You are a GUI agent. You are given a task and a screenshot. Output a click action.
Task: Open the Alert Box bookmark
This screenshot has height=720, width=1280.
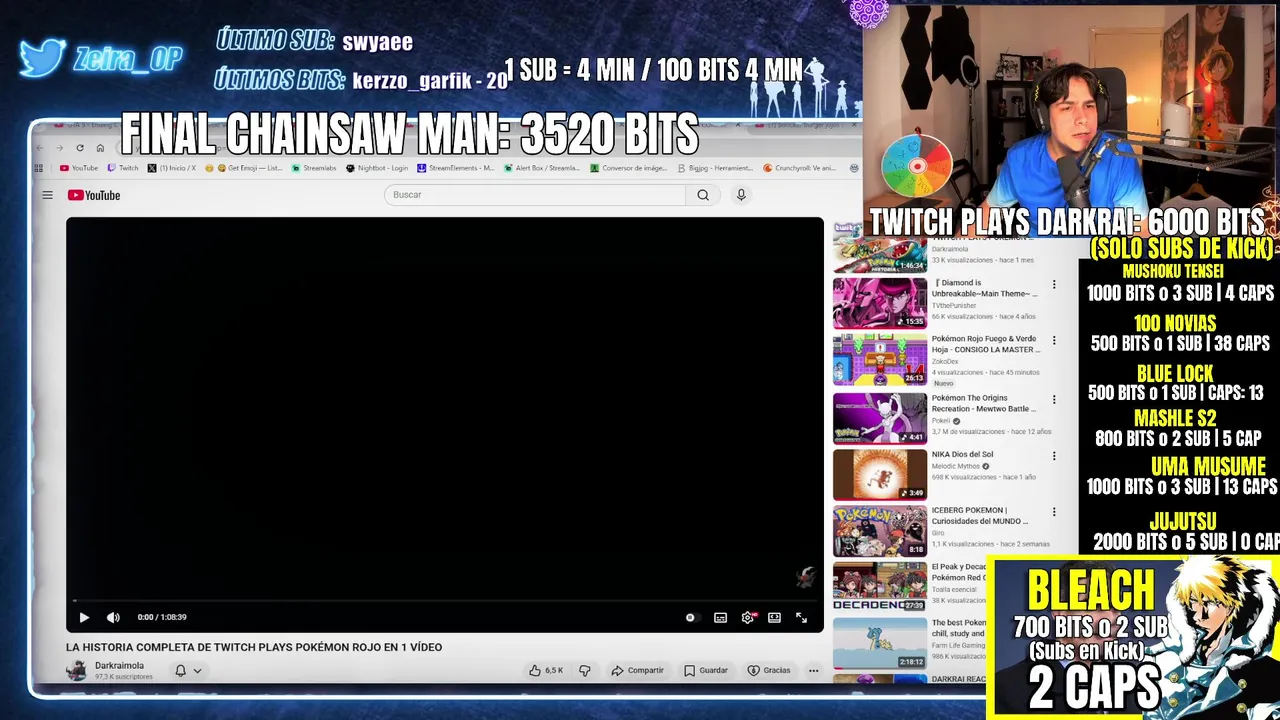[x=542, y=168]
